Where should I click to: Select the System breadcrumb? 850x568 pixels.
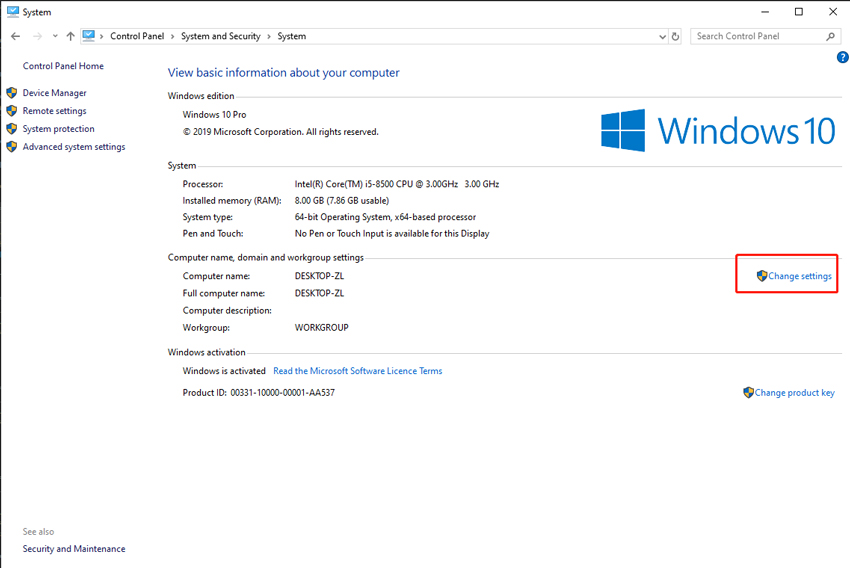[x=292, y=36]
